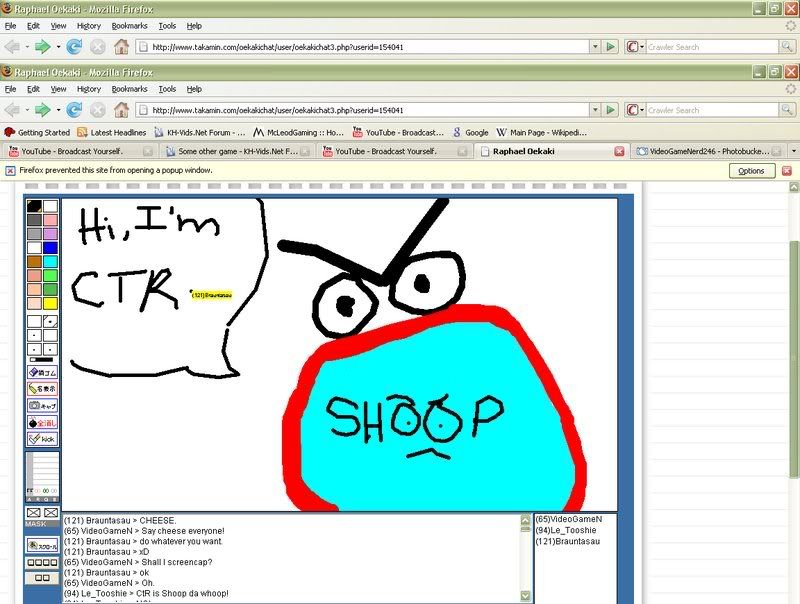Image resolution: width=800 pixels, height=604 pixels.
Task: Select Le_Tooshie in the user list
Action: (568, 530)
